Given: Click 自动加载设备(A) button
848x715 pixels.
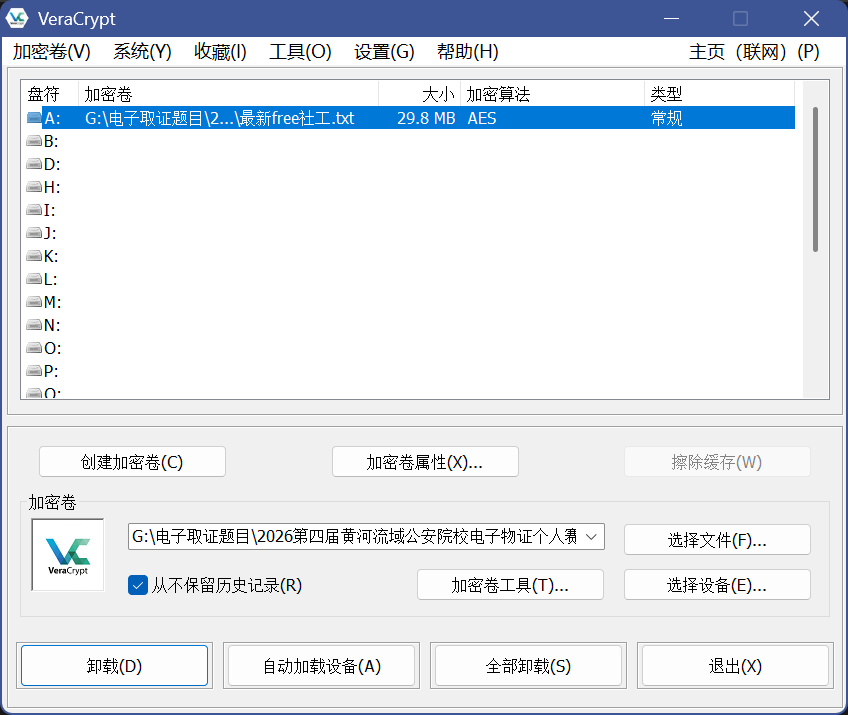Looking at the screenshot, I should [321, 665].
